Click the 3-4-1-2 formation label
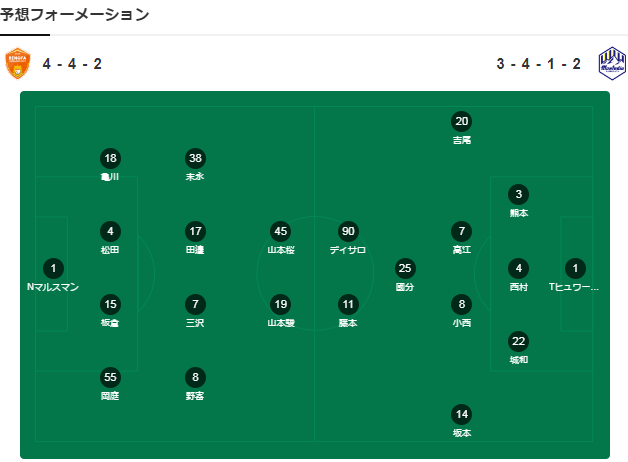The image size is (628, 462). coord(538,64)
